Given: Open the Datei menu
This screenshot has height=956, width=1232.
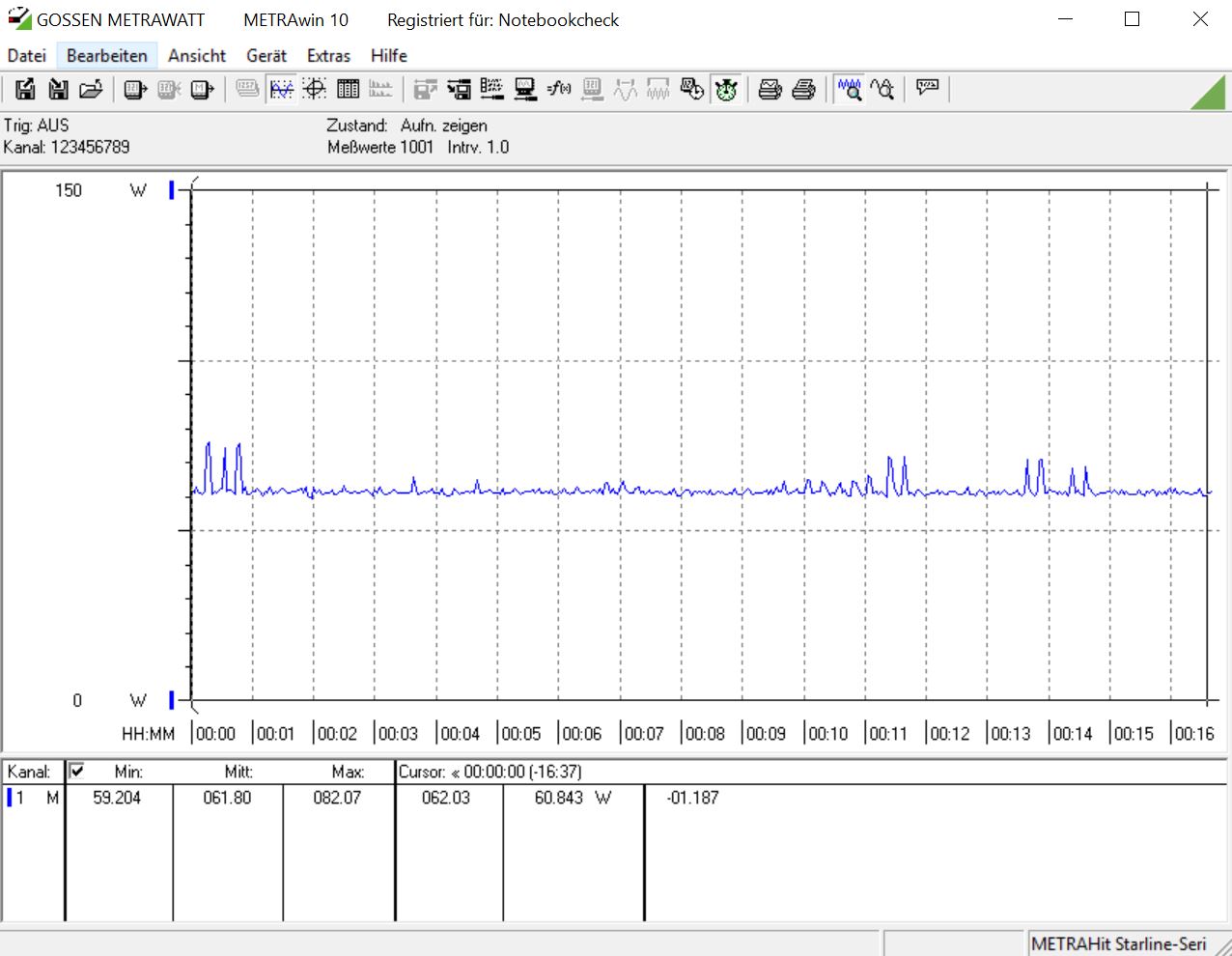Looking at the screenshot, I should point(27,56).
